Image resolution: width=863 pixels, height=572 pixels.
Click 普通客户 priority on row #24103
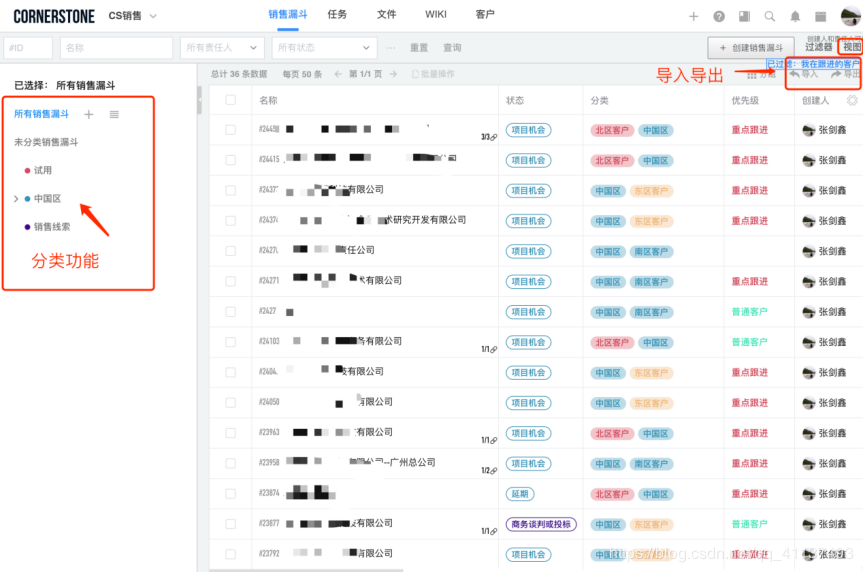point(749,342)
